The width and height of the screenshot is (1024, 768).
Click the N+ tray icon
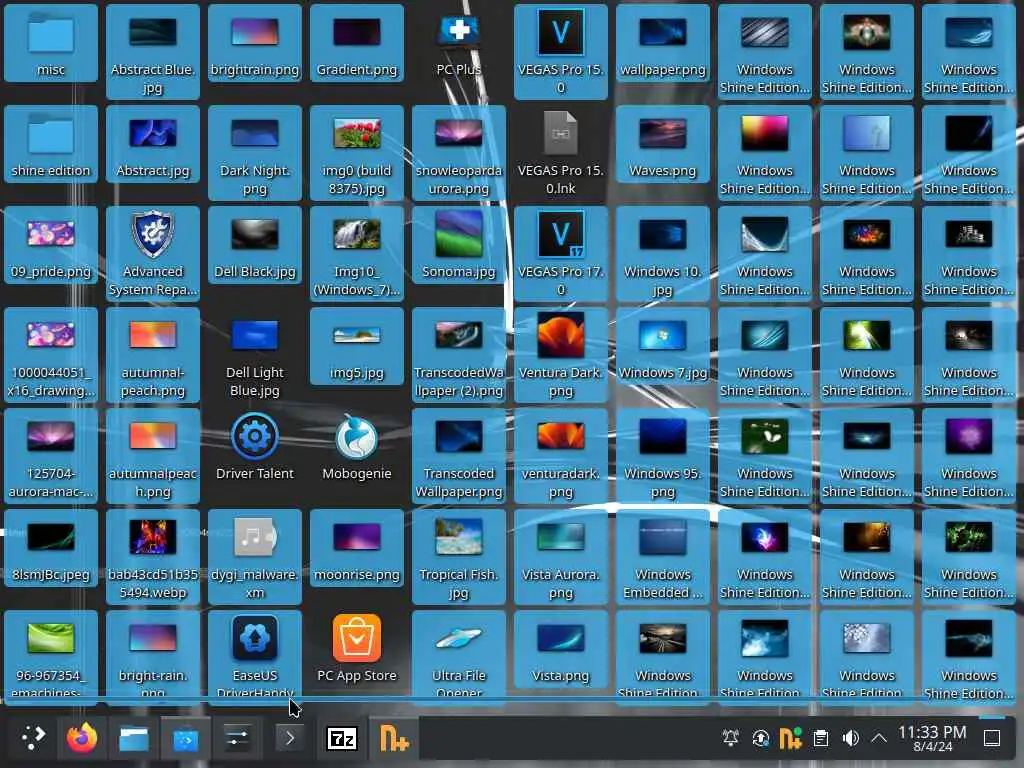pyautogui.click(x=790, y=739)
